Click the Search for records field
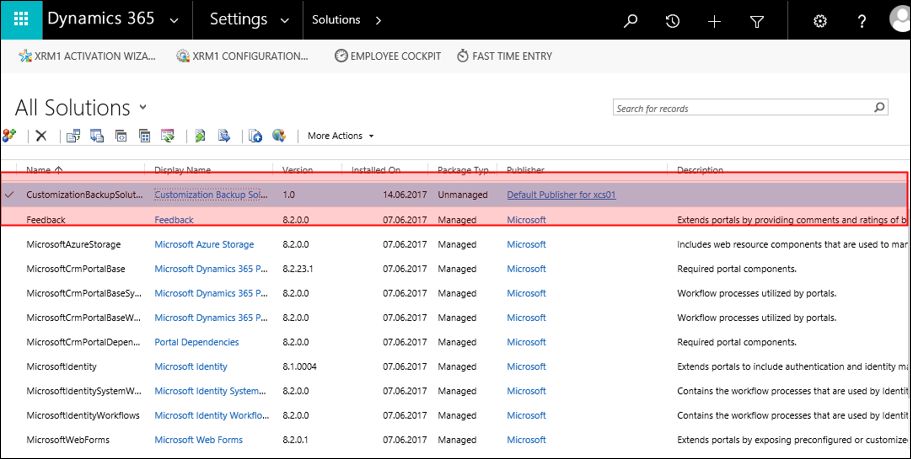This screenshot has height=459, width=911. [x=740, y=108]
